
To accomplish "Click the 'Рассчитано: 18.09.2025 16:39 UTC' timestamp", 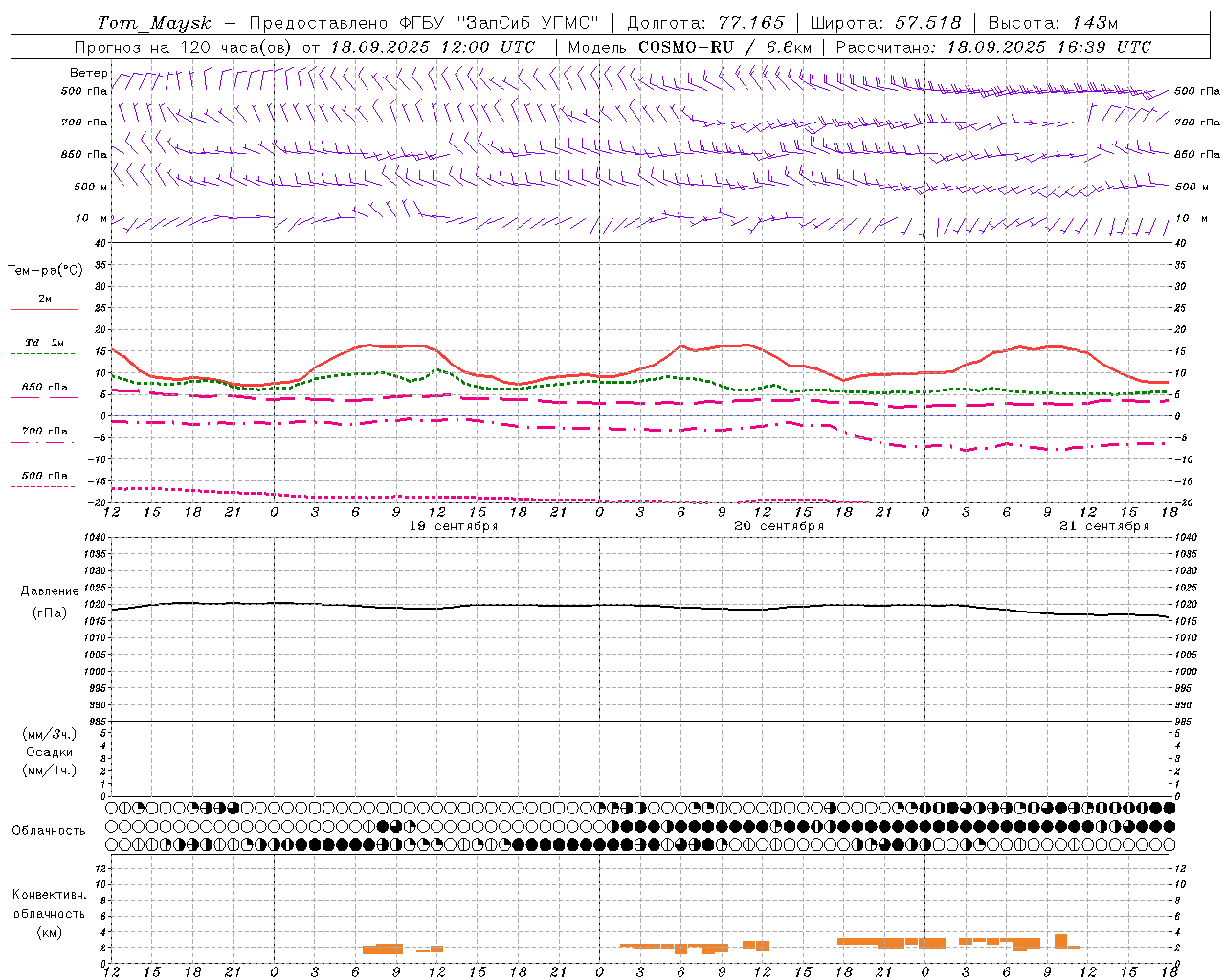I will (993, 47).
